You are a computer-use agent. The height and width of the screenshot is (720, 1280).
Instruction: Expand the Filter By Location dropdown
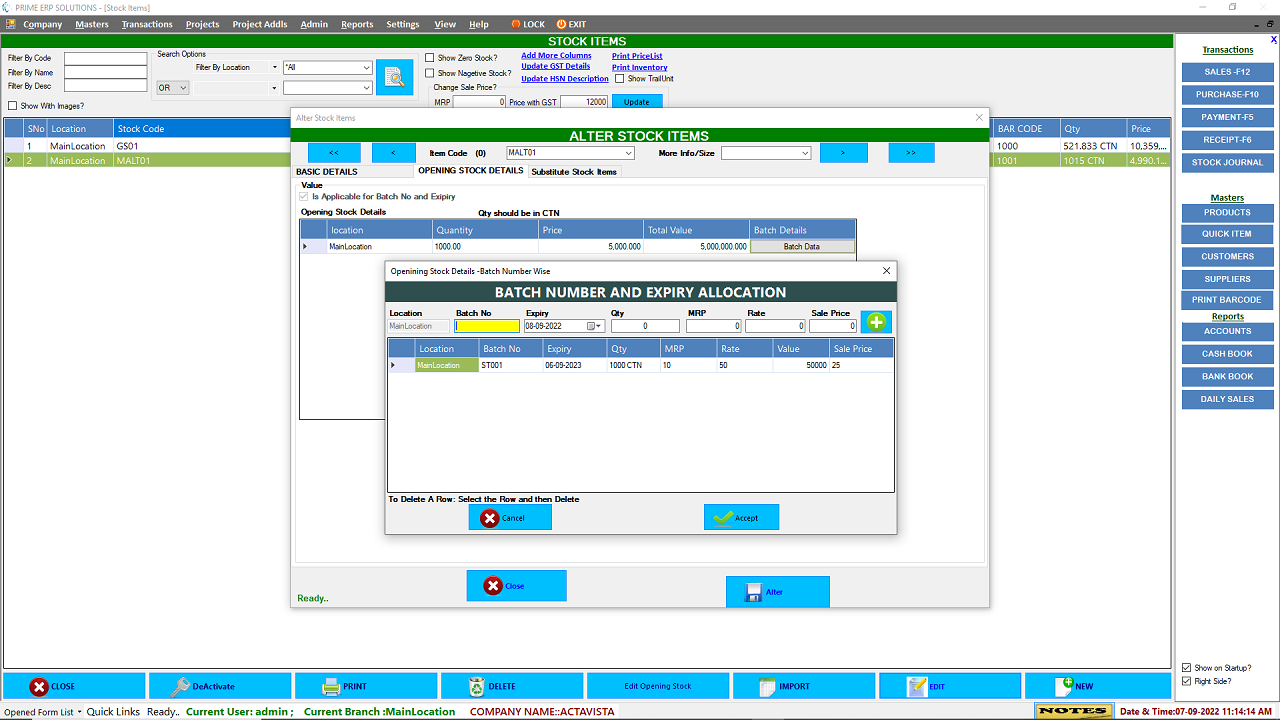(x=275, y=67)
